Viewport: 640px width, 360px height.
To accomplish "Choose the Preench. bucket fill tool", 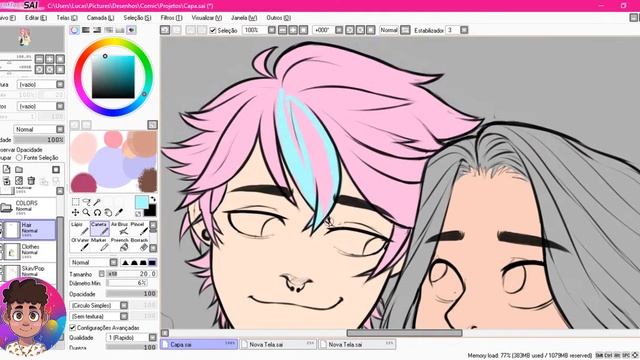I will tap(120, 244).
